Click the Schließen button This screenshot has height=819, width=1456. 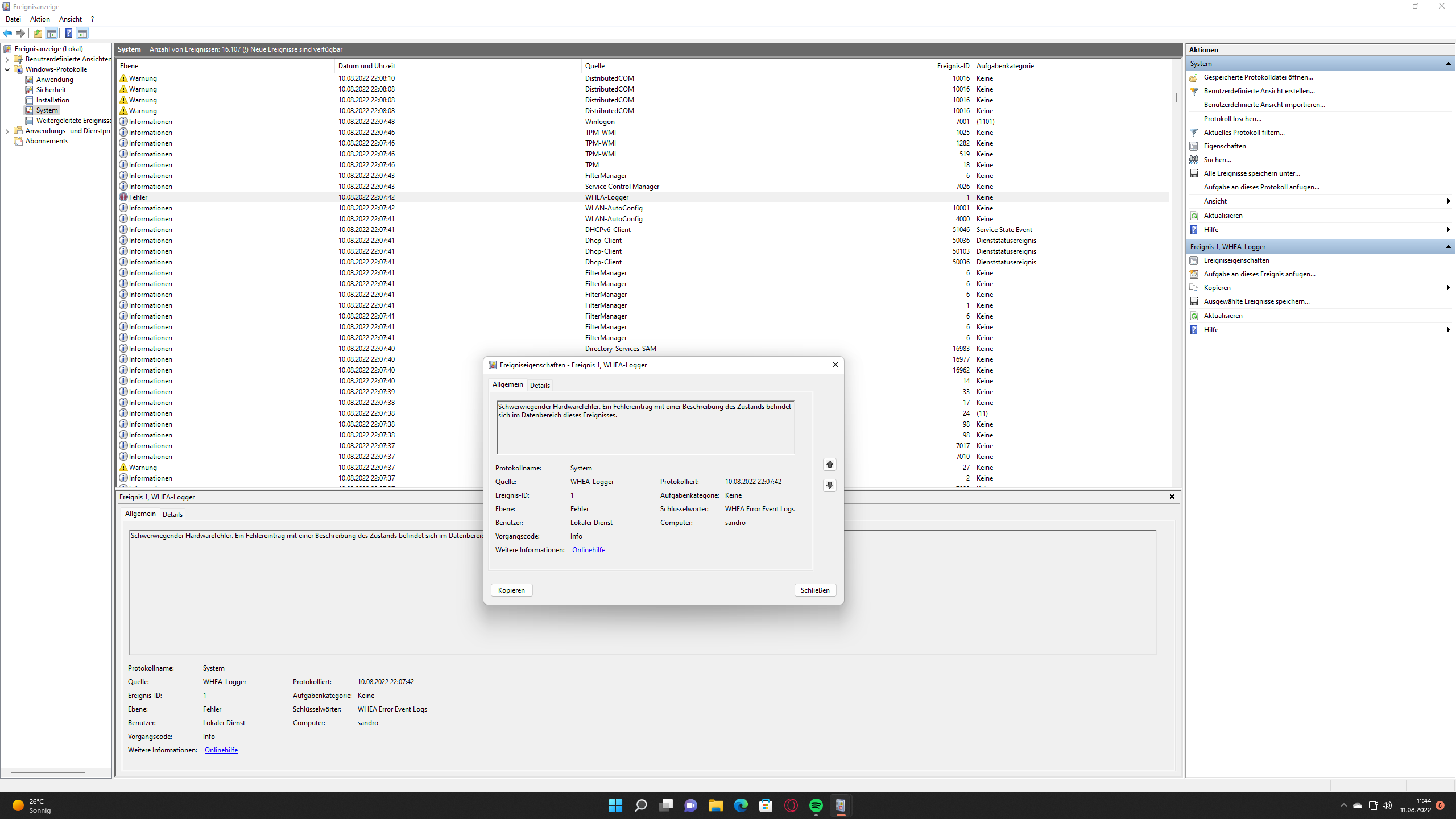click(815, 590)
